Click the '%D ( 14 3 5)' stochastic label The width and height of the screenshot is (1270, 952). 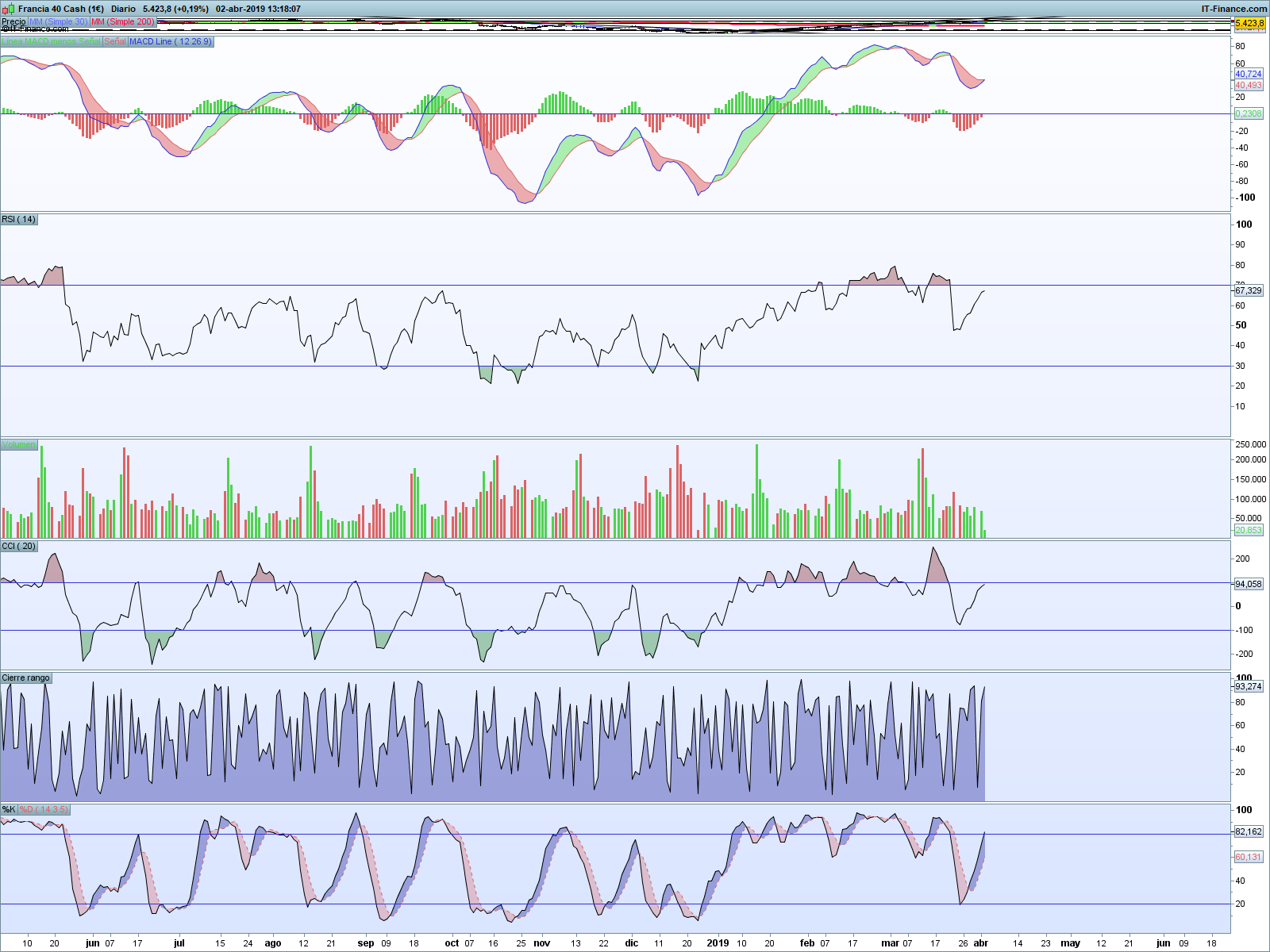click(x=44, y=809)
